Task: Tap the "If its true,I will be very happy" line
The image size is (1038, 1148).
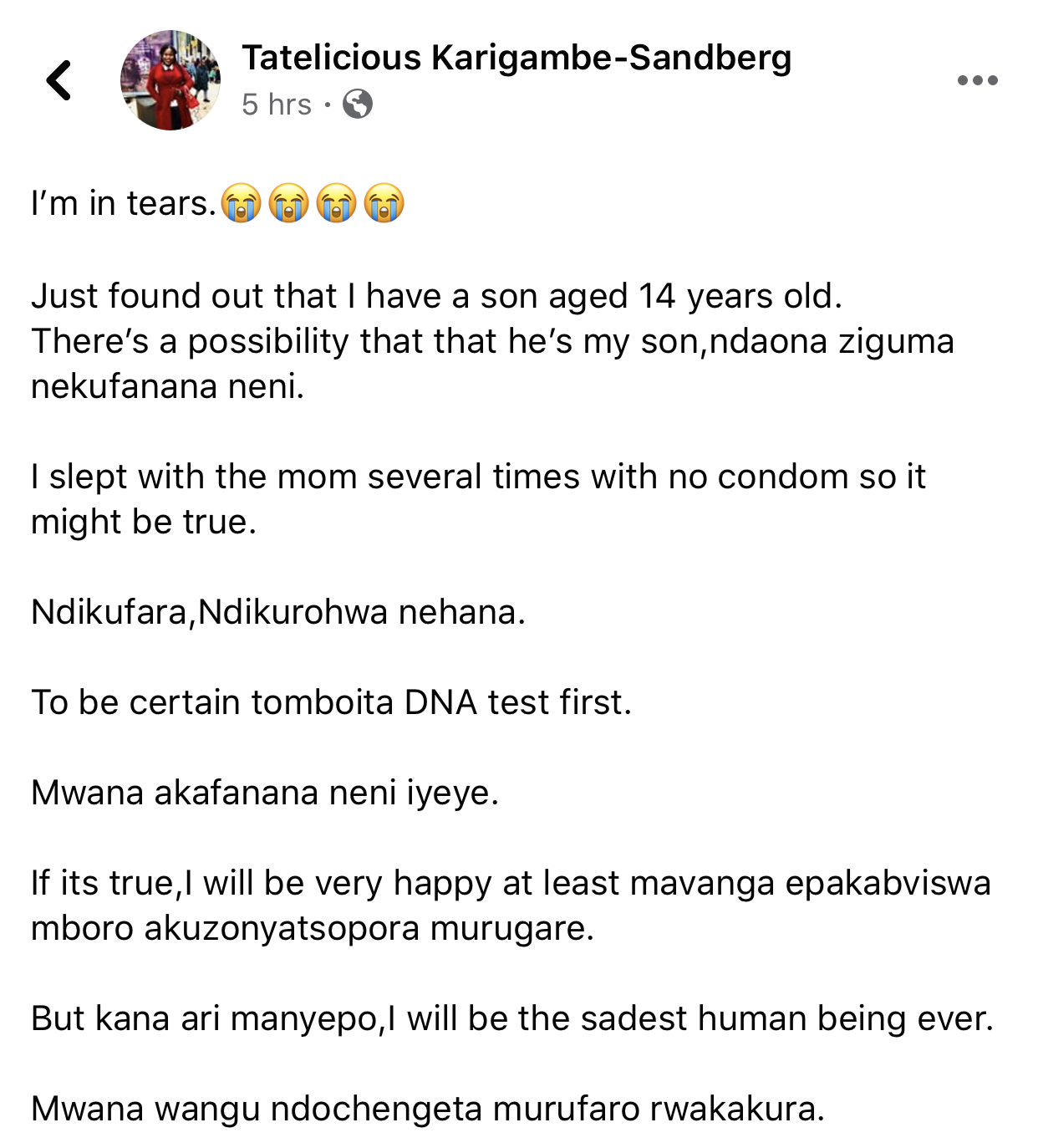Action: coord(511,883)
